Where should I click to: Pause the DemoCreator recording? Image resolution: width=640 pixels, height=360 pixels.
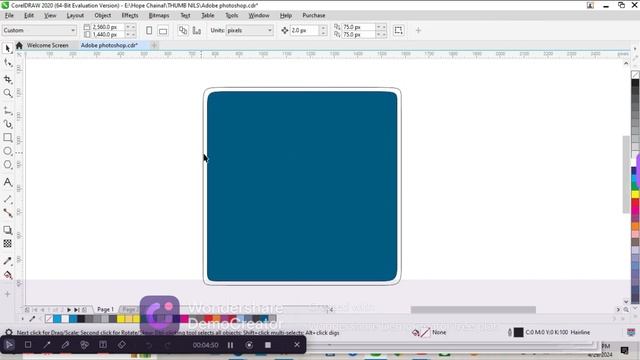coord(231,345)
